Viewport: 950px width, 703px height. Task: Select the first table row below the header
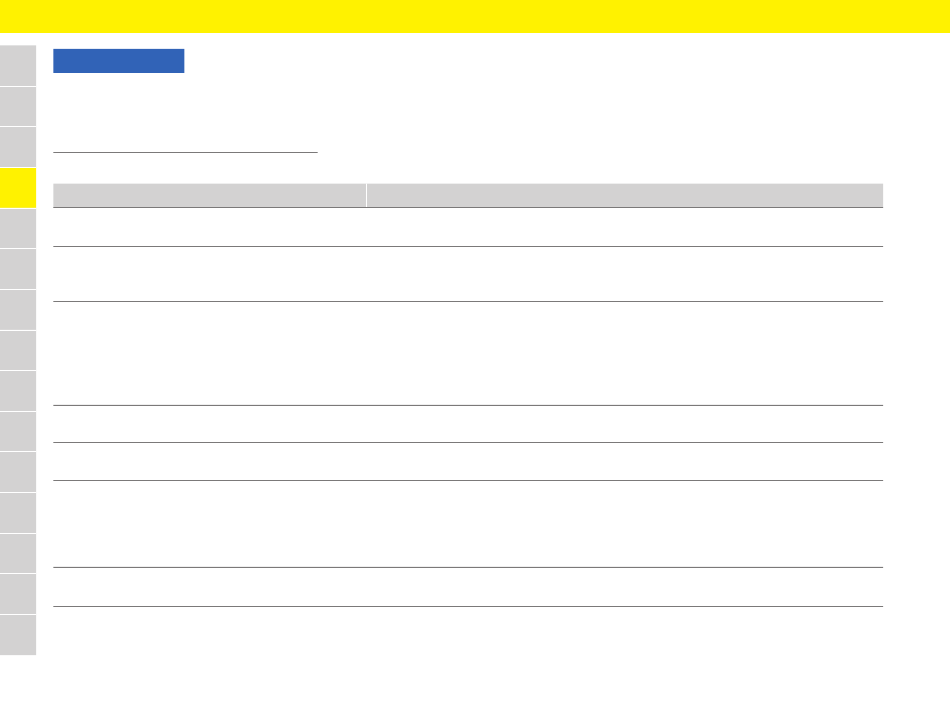pyautogui.click(x=468, y=227)
